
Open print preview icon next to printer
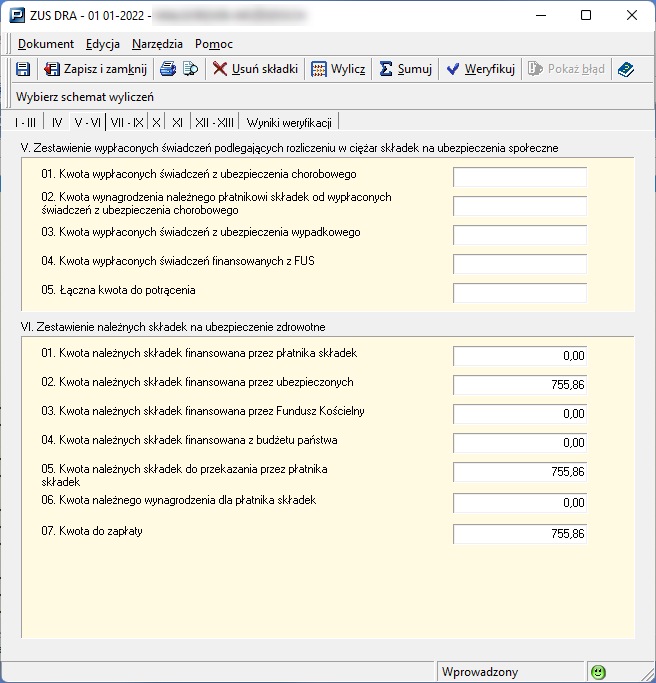(x=190, y=69)
